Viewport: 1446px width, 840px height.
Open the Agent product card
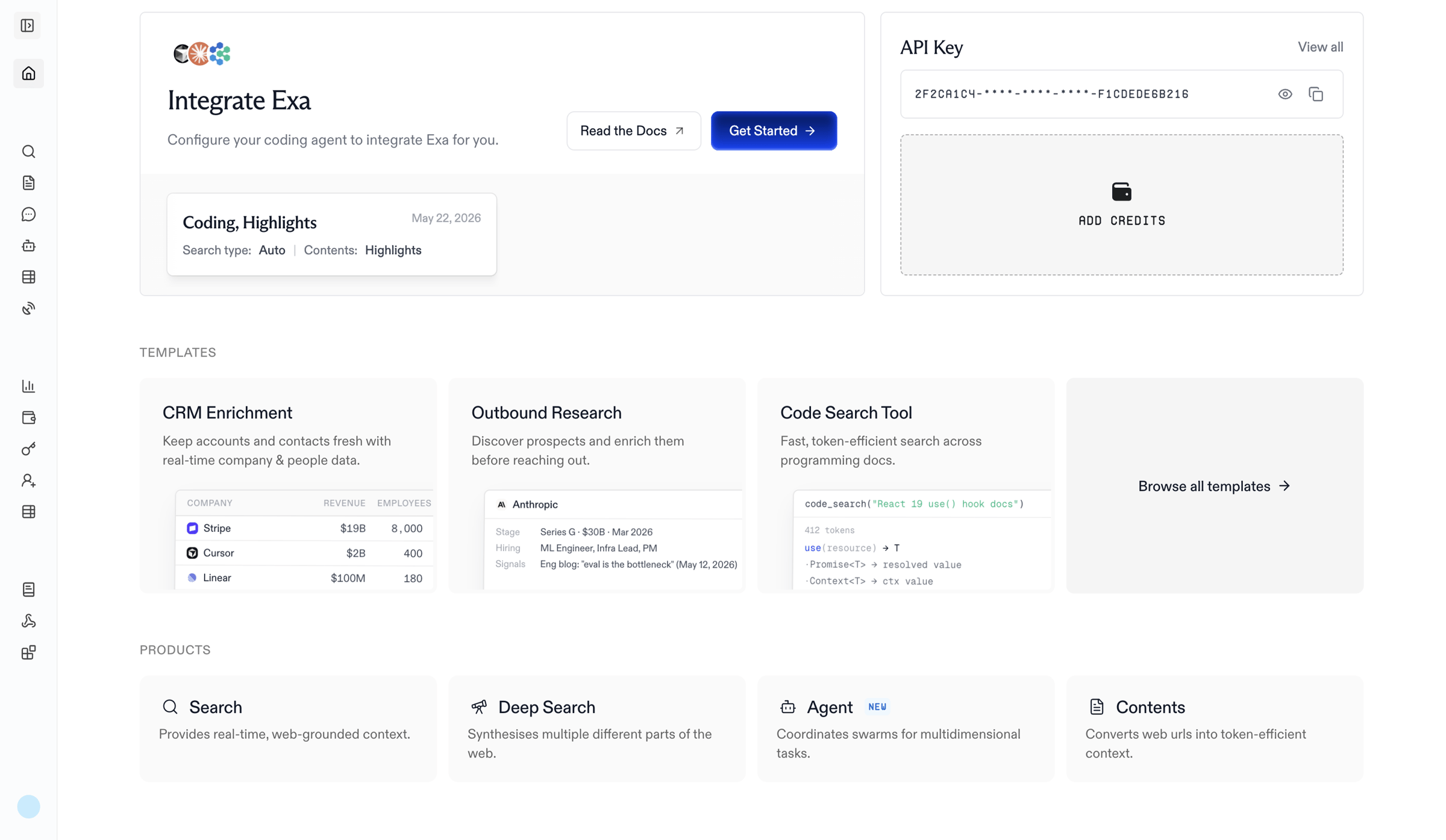coord(906,729)
